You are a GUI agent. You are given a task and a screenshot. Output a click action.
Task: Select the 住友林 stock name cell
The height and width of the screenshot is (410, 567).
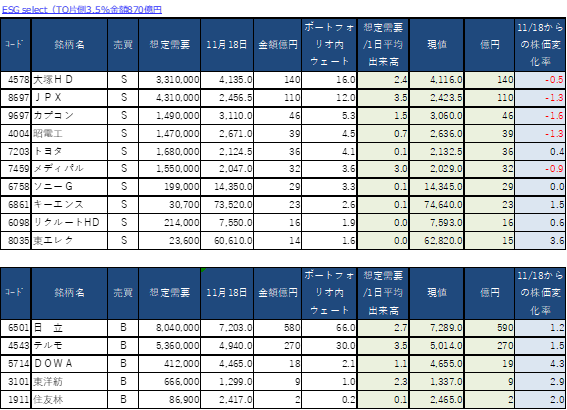tap(69, 400)
